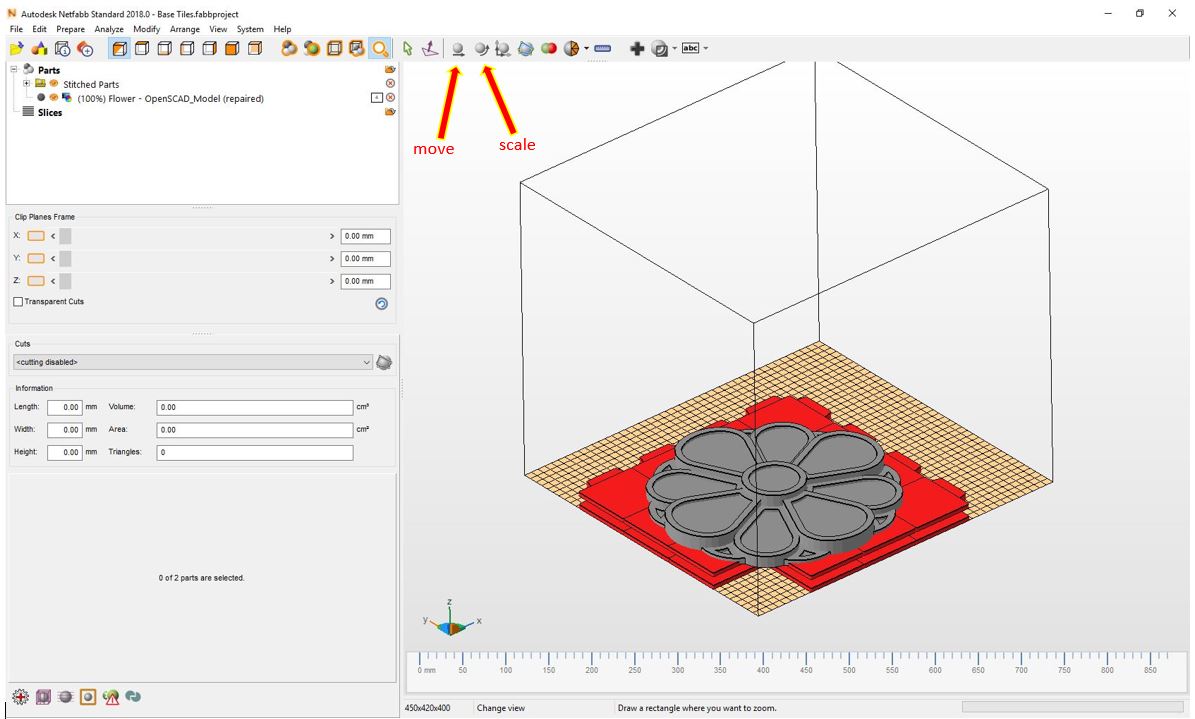Image resolution: width=1195 pixels, height=719 pixels.
Task: Click the X clip slider handle
Action: coord(65,236)
